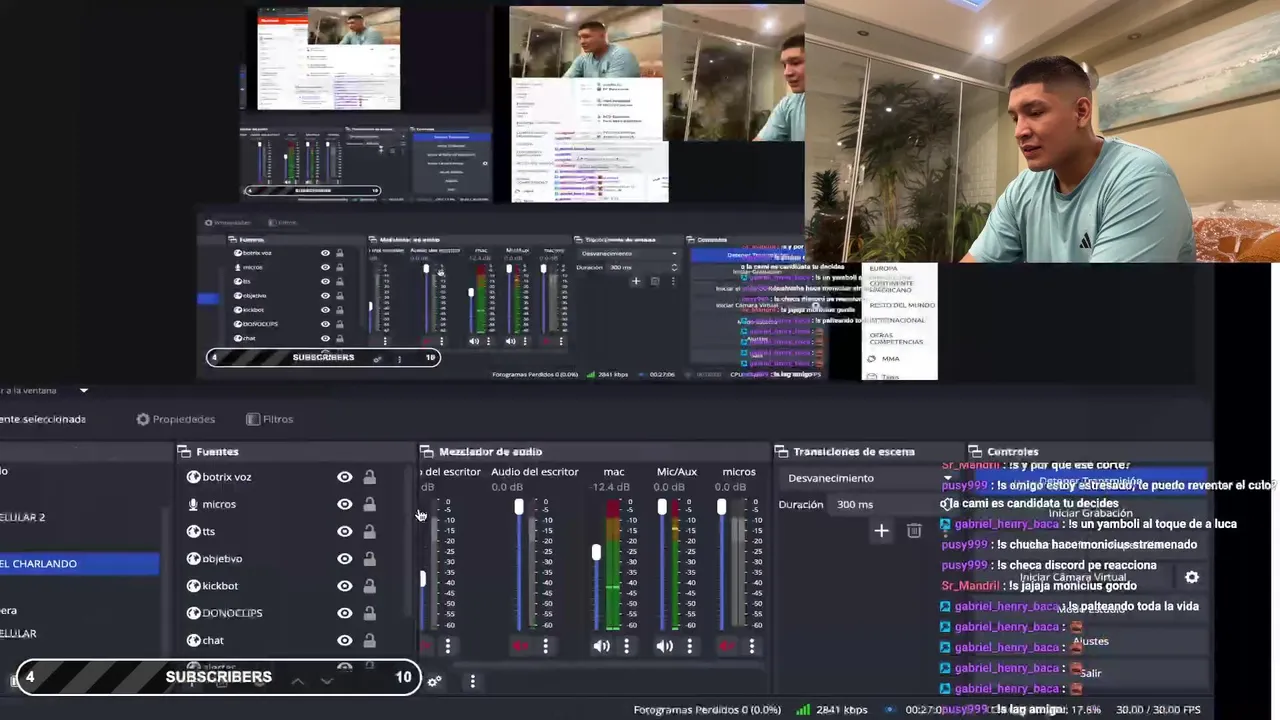Click Iniciar Cámara Virtual button

pyautogui.click(x=1073, y=577)
